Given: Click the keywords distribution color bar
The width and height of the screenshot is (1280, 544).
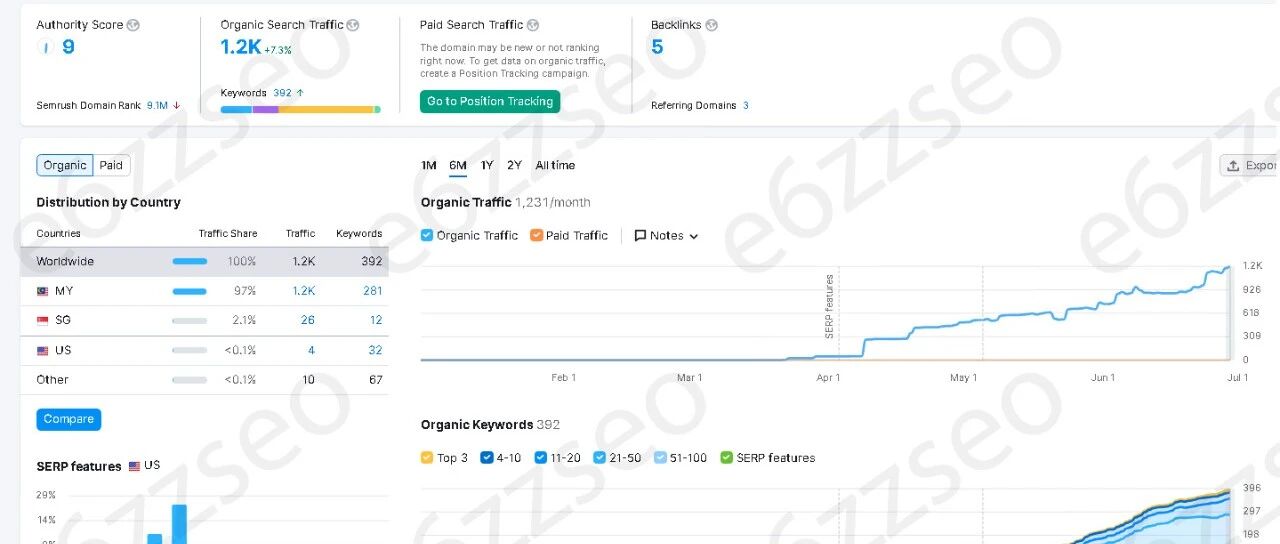Looking at the screenshot, I should [x=301, y=109].
